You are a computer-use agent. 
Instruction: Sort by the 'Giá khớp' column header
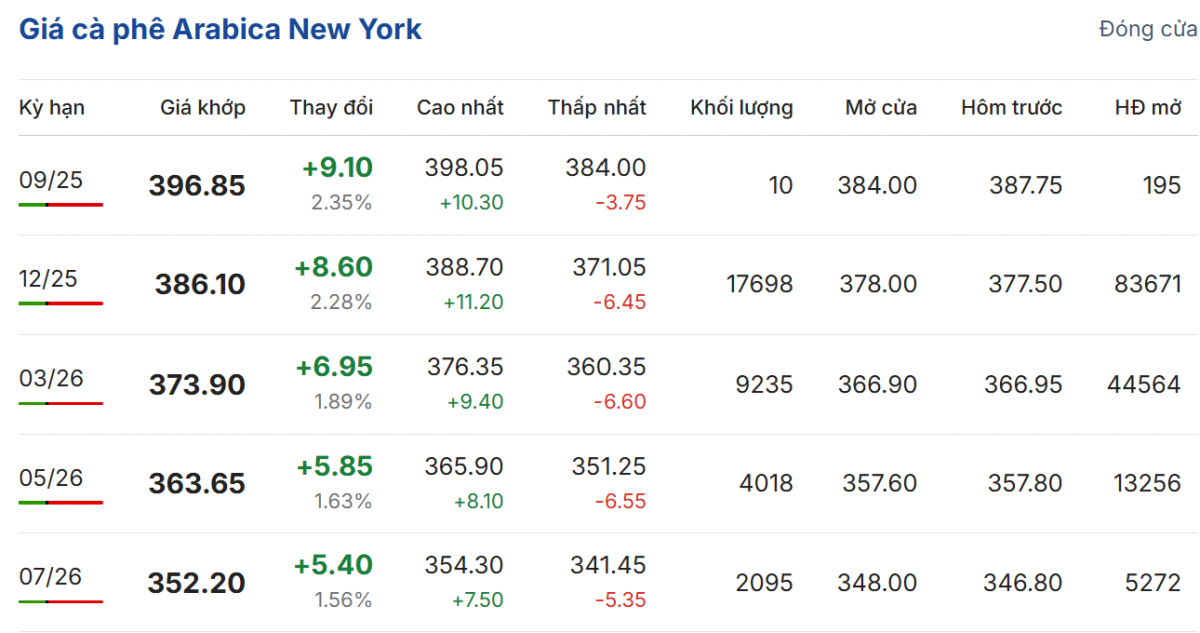point(203,108)
